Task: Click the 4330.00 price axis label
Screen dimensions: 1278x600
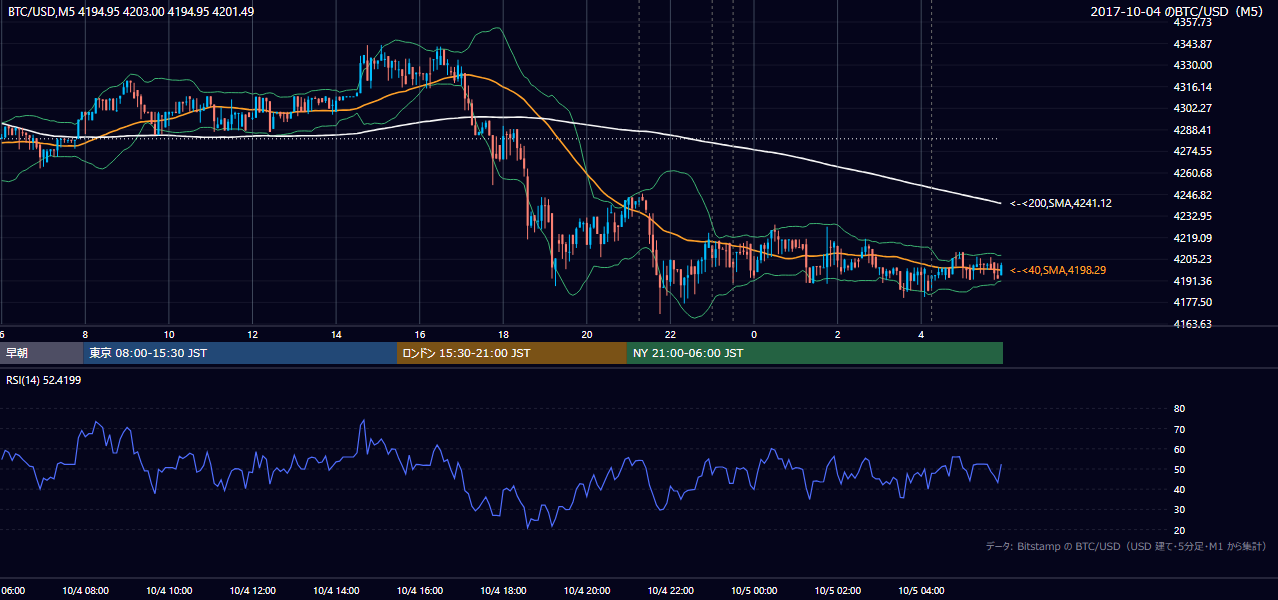Action: pyautogui.click(x=1193, y=65)
